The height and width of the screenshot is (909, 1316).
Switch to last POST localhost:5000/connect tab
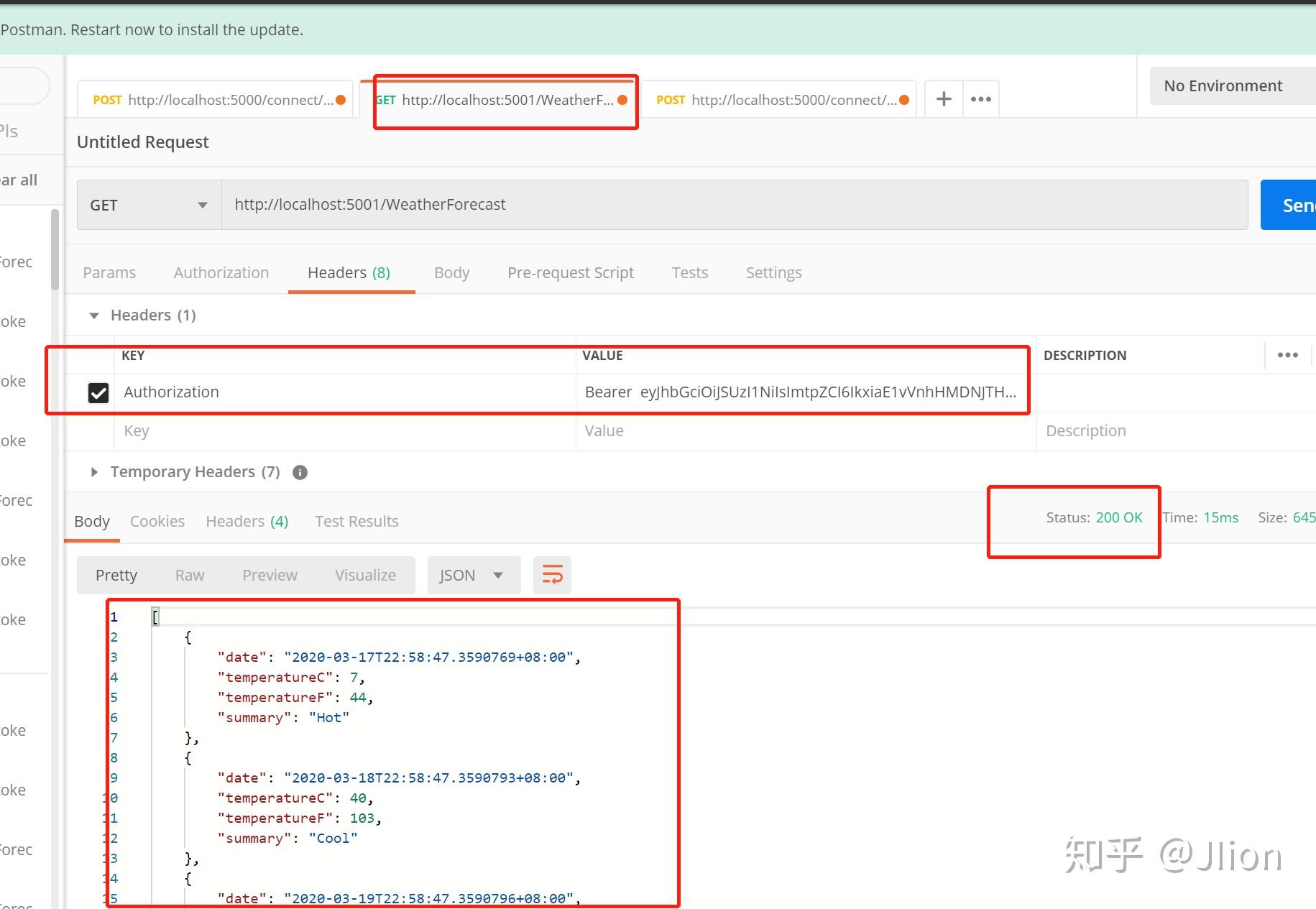click(778, 100)
